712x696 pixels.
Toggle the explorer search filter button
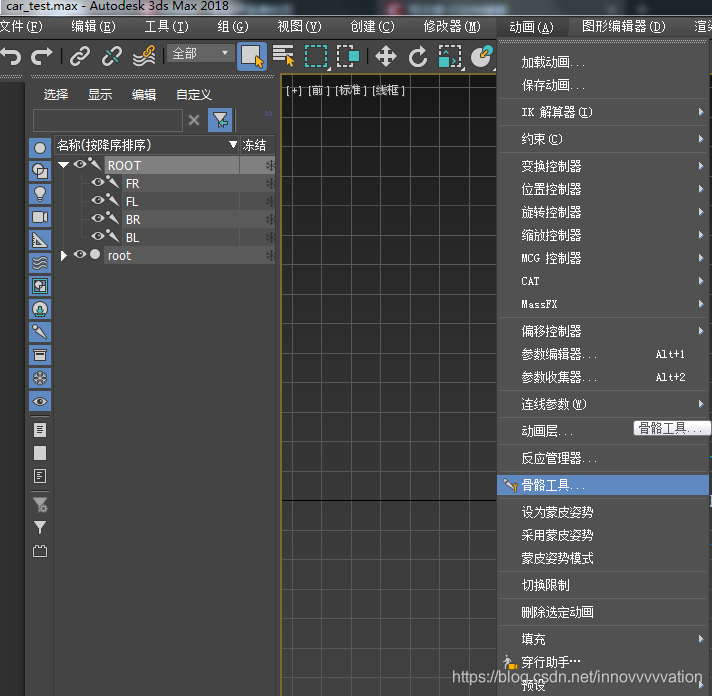point(220,120)
